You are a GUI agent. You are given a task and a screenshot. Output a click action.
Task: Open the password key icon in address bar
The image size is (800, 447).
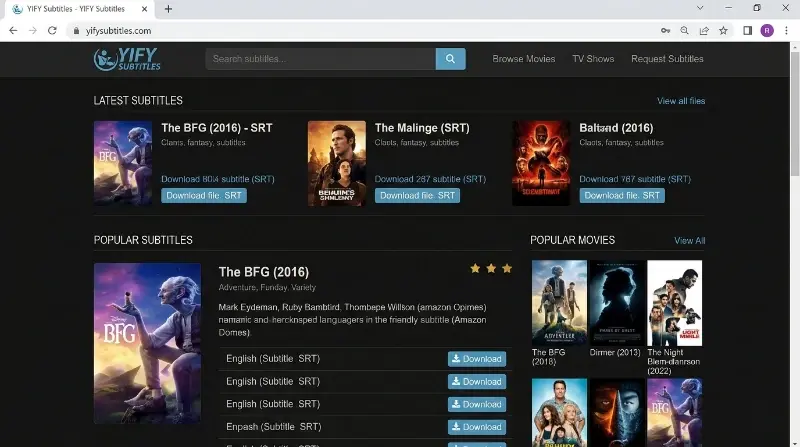(x=665, y=31)
